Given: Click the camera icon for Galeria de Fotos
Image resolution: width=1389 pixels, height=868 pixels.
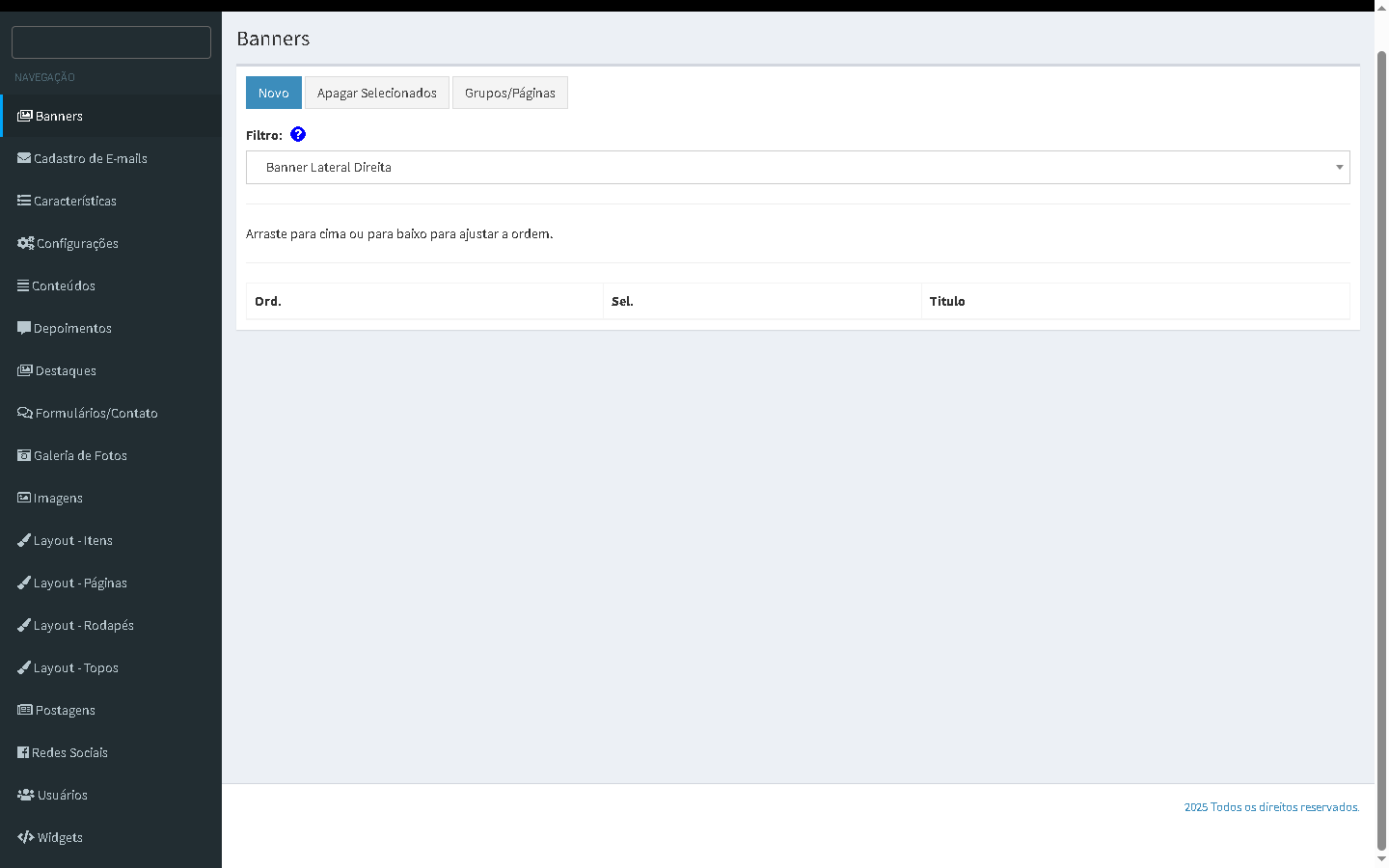Looking at the screenshot, I should tap(24, 455).
